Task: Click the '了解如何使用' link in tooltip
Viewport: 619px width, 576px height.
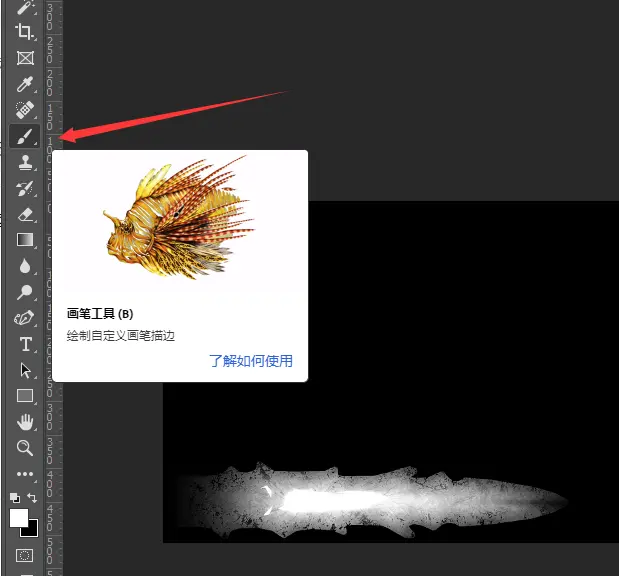Action: point(251,361)
